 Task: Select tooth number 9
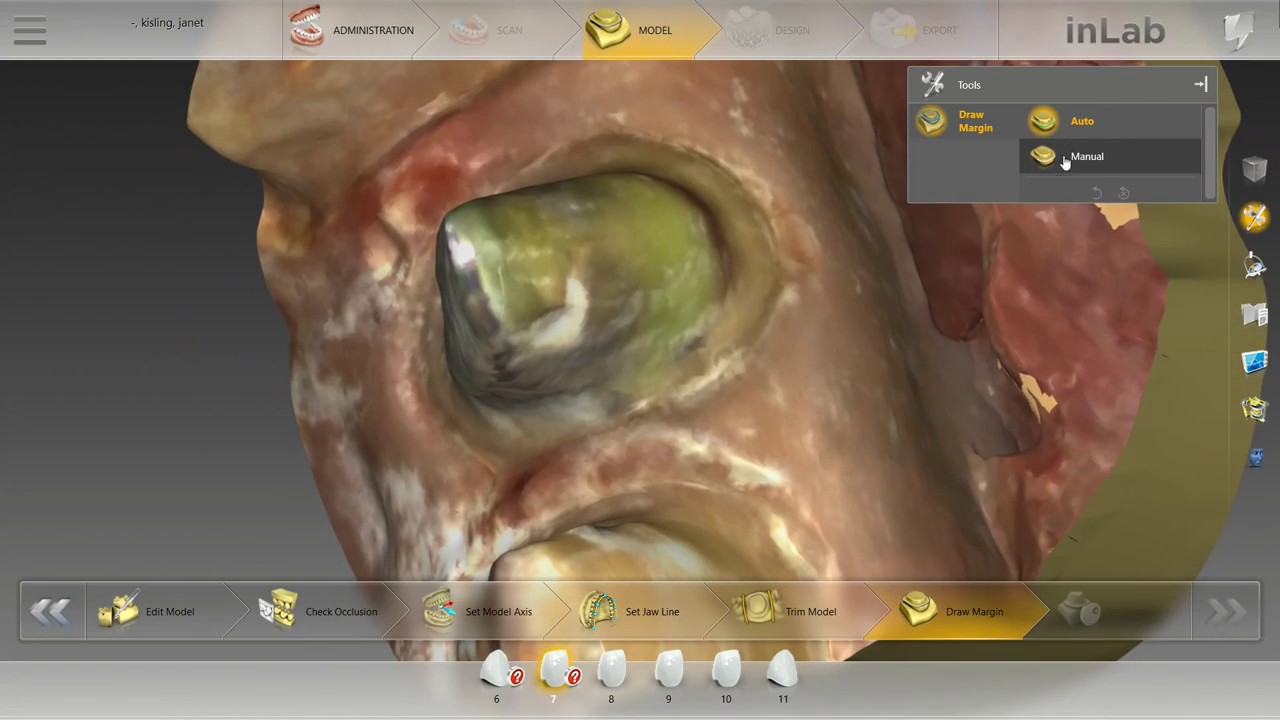(669, 677)
